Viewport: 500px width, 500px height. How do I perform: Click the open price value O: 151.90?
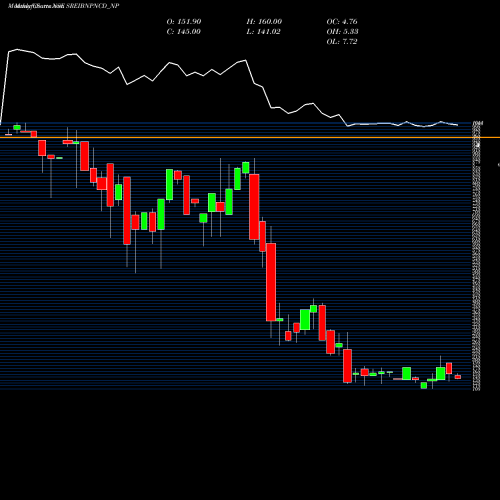pos(184,22)
